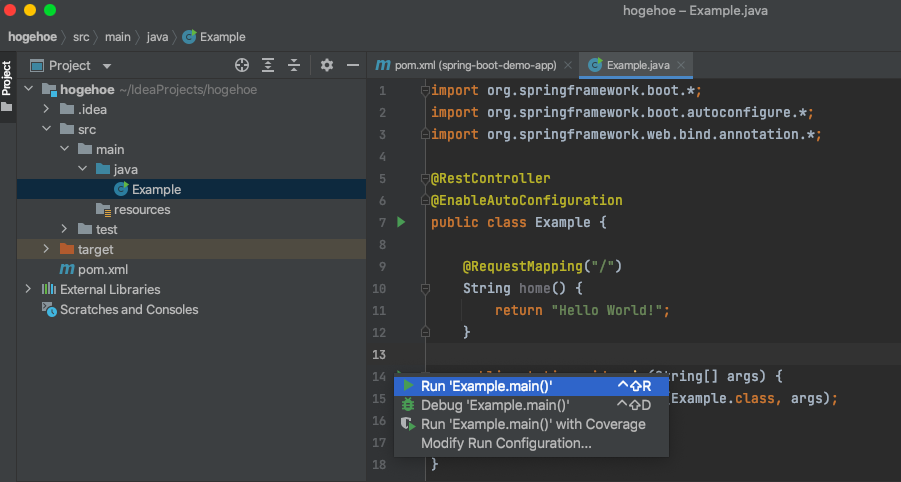Click the java breadcrumb

point(157,37)
